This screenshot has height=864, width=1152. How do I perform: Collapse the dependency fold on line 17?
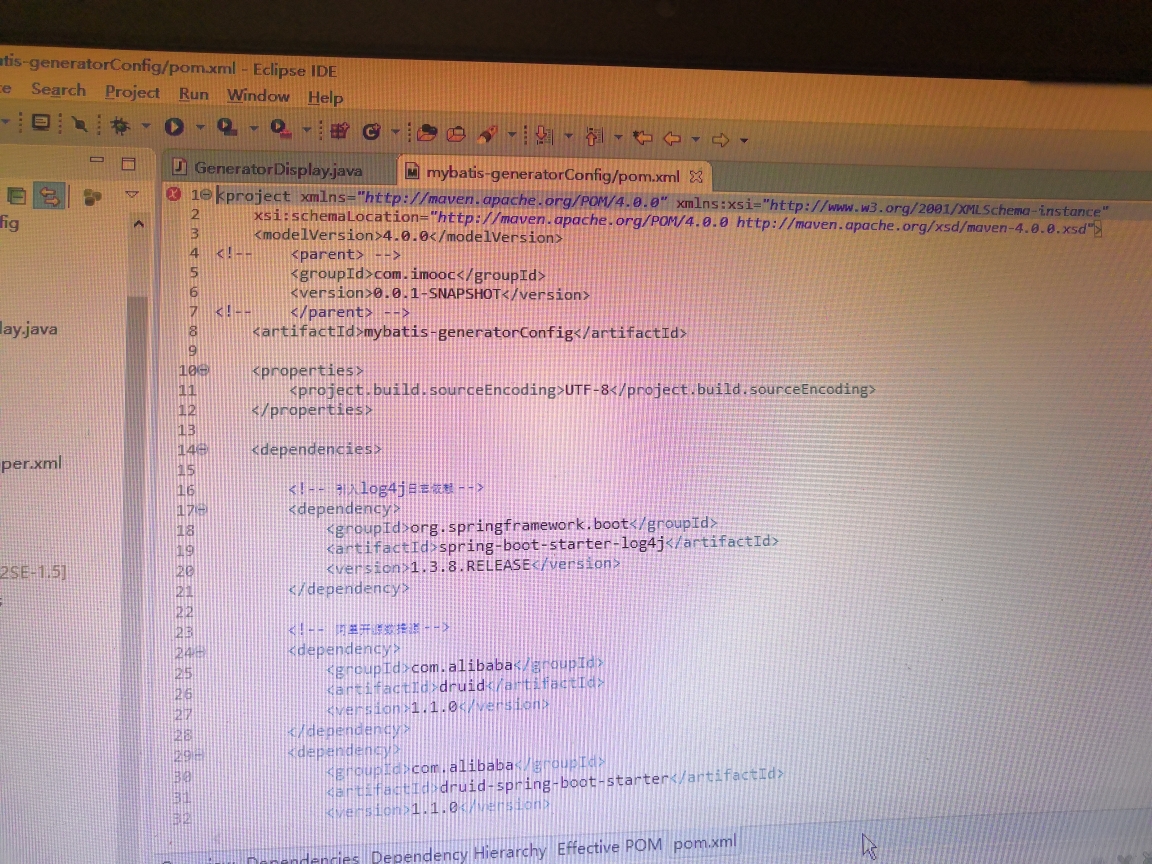tap(202, 508)
